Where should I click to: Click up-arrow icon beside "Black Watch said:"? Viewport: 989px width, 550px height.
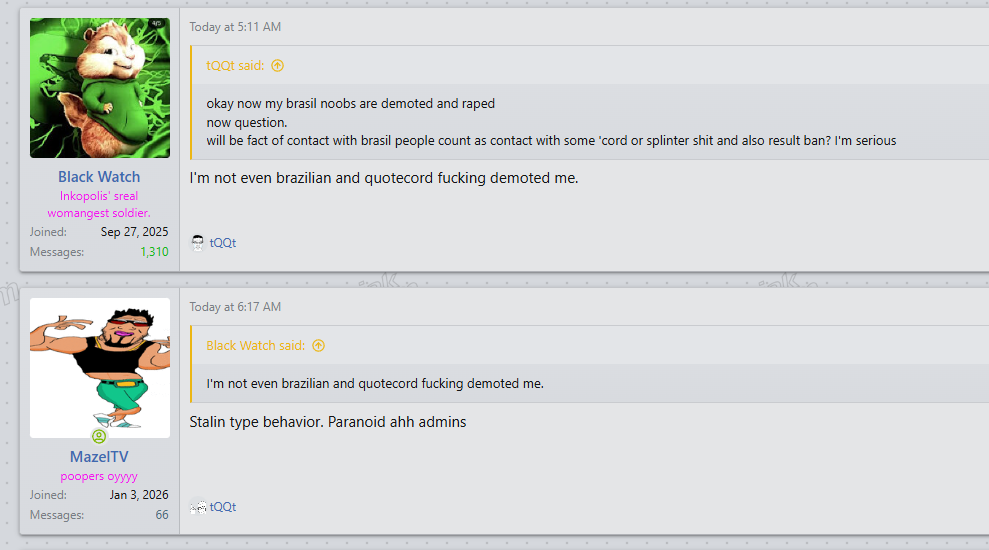coord(318,346)
